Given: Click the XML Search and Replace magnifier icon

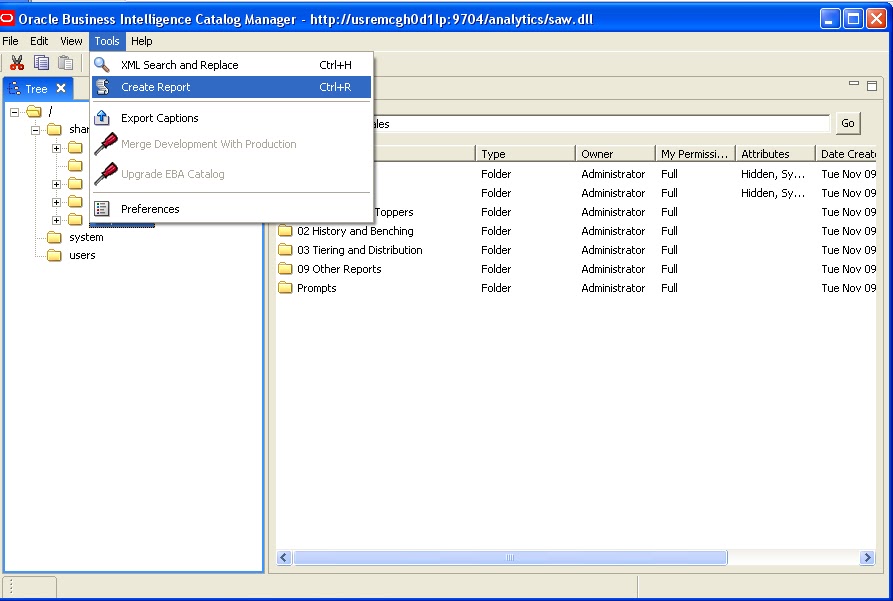Looking at the screenshot, I should tap(102, 65).
